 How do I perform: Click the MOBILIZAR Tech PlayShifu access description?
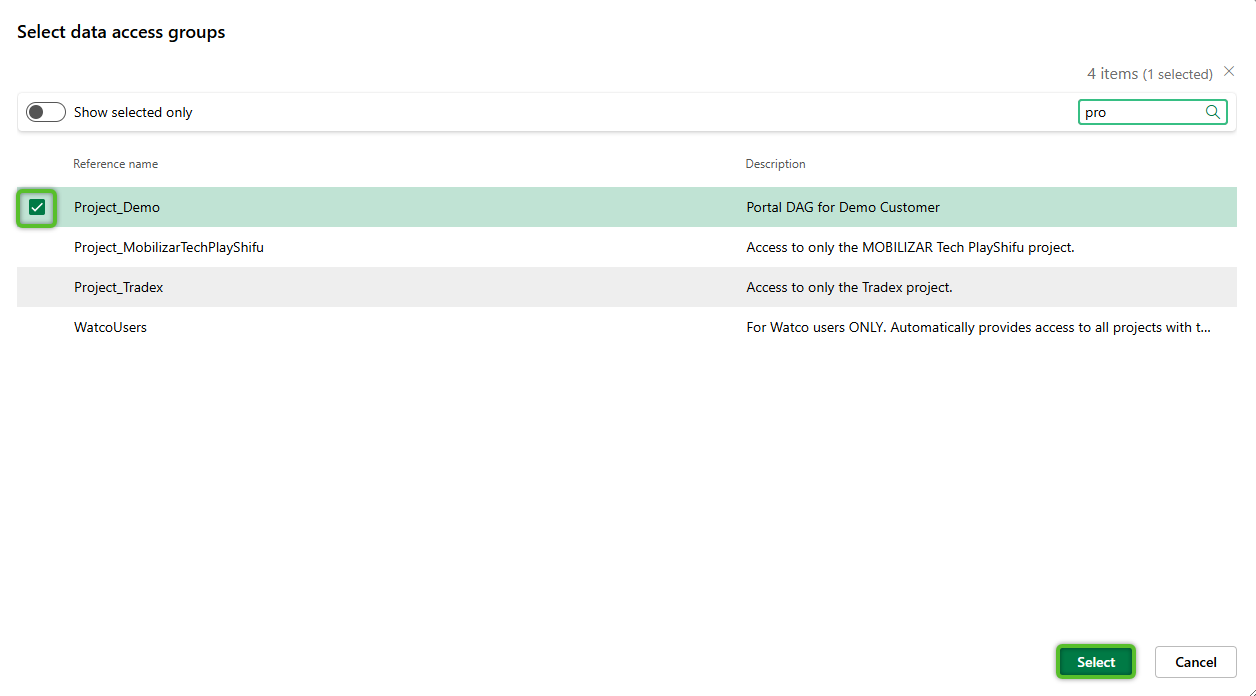tap(910, 247)
